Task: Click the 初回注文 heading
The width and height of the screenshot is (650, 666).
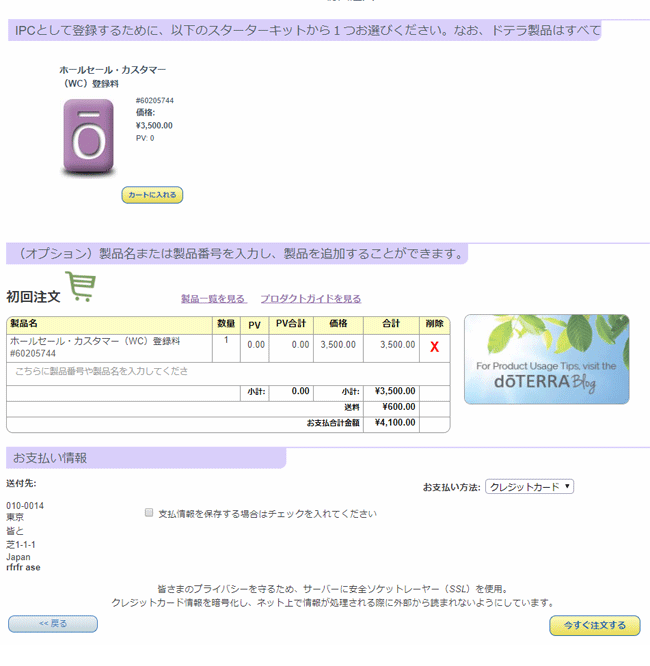Action: tap(33, 297)
